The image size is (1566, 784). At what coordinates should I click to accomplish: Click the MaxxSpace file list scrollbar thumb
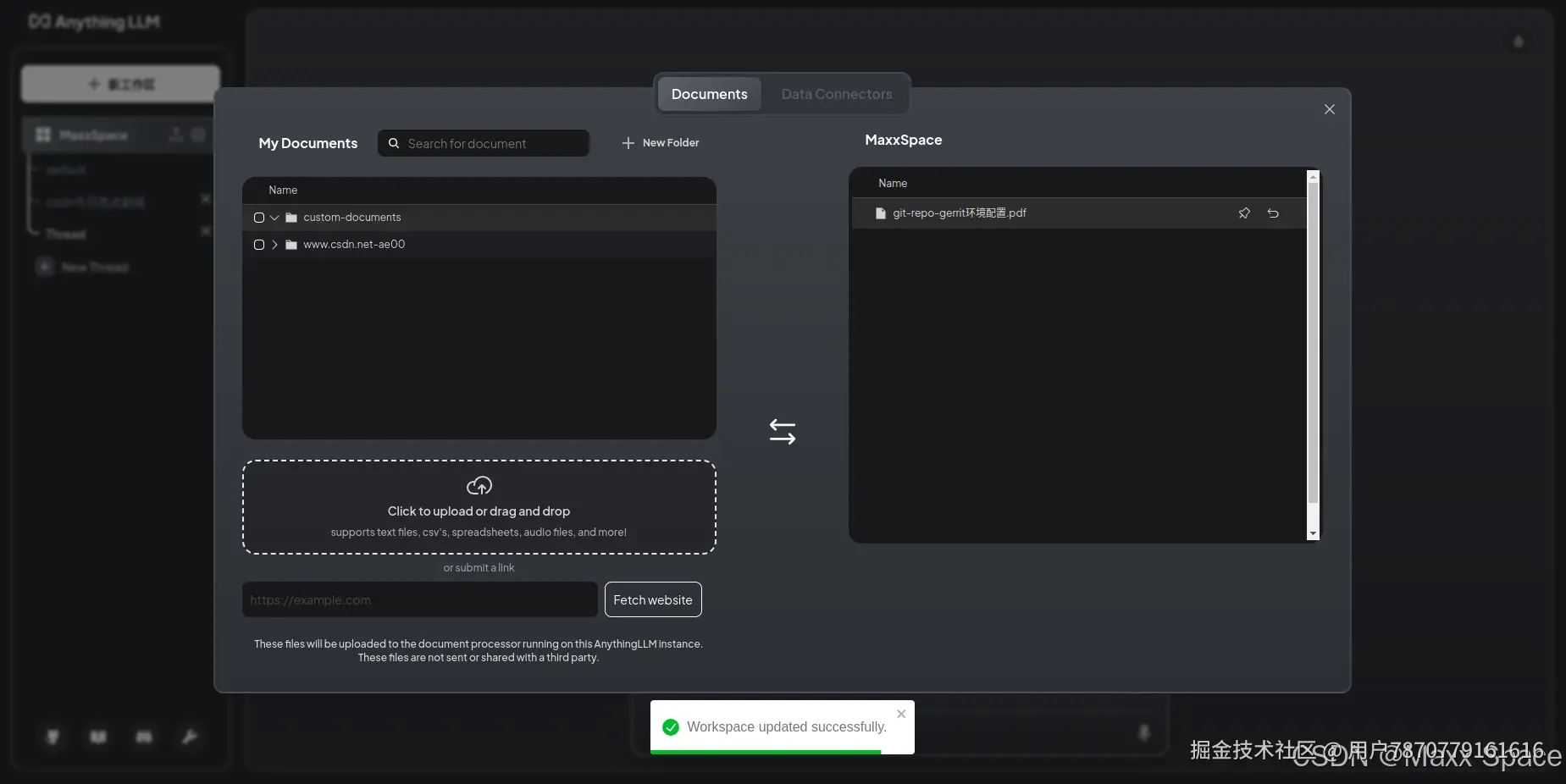tap(1313, 343)
